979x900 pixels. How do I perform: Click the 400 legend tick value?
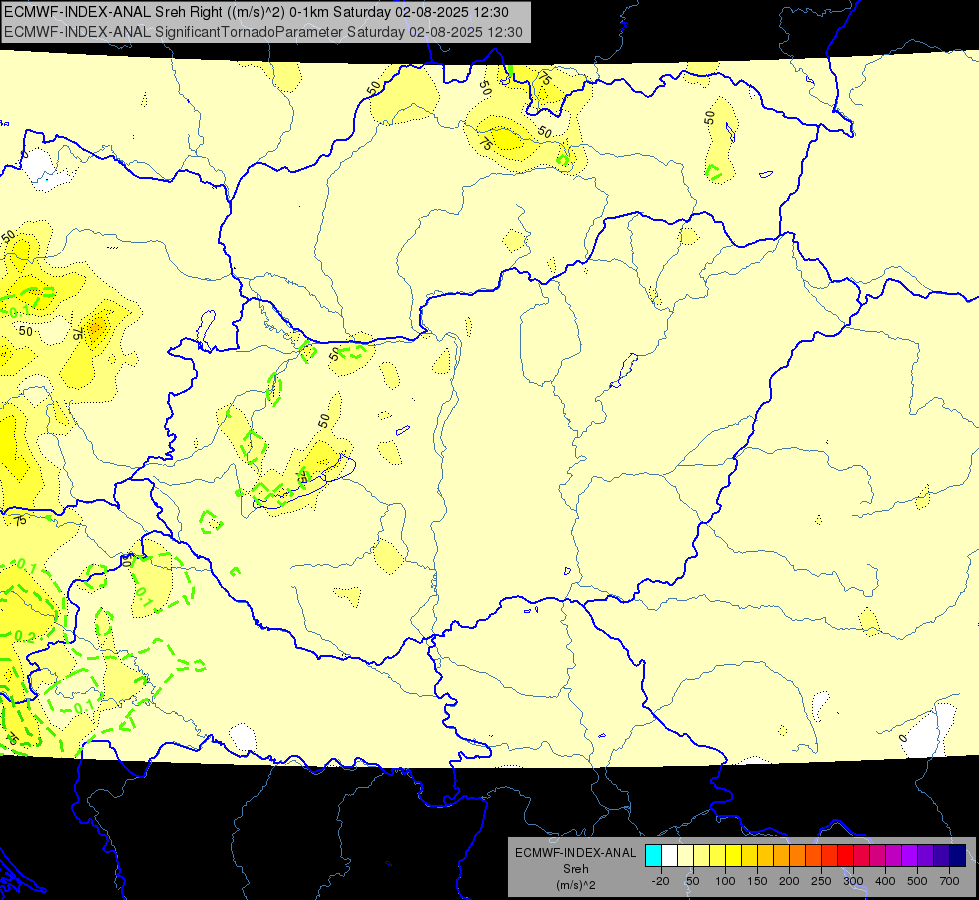[885, 881]
